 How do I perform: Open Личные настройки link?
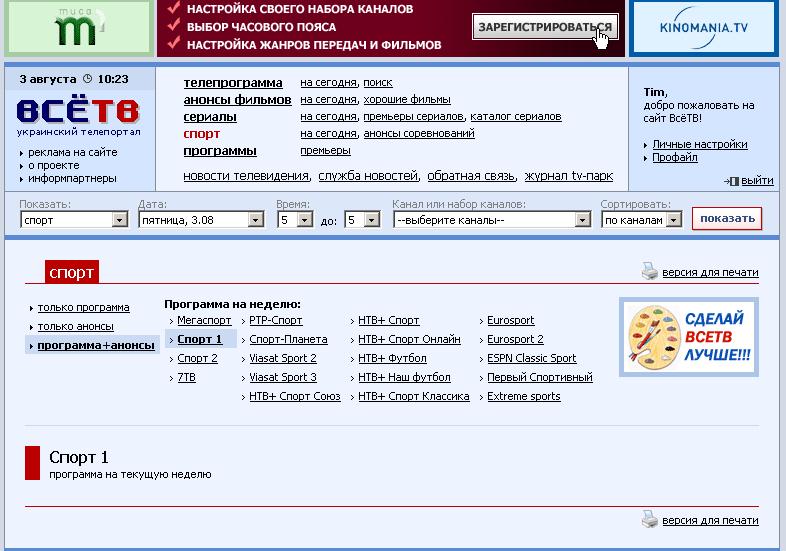point(700,144)
